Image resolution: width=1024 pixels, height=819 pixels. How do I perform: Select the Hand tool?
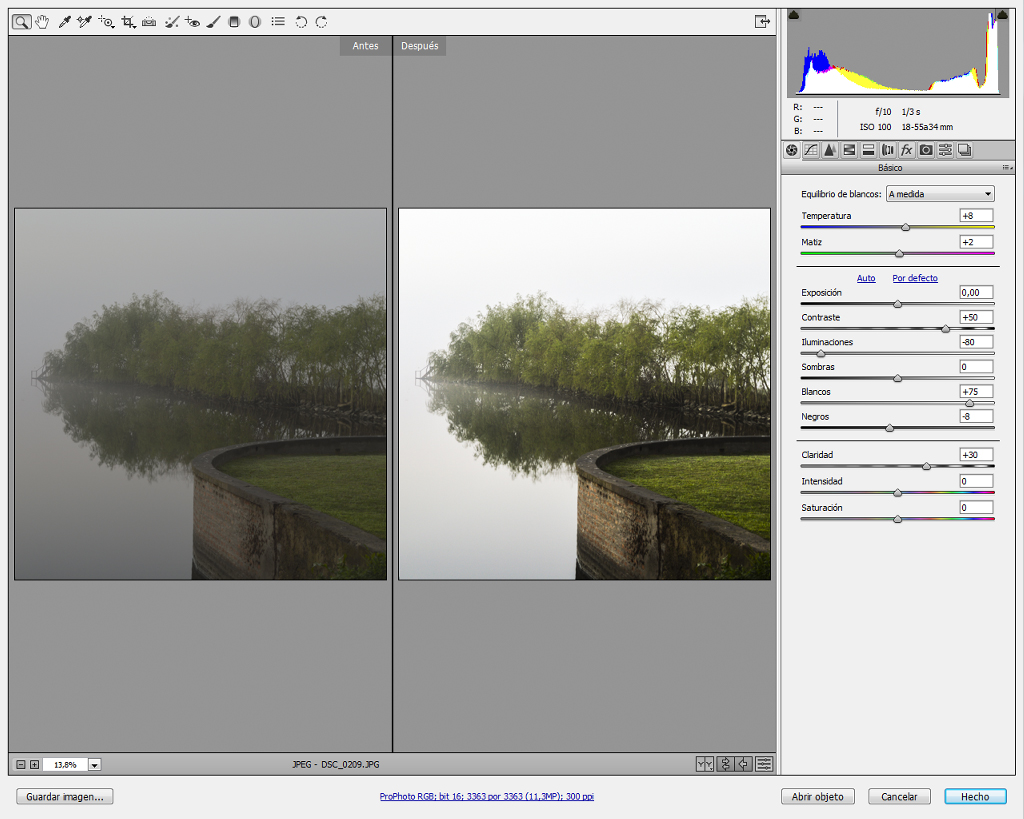point(42,22)
